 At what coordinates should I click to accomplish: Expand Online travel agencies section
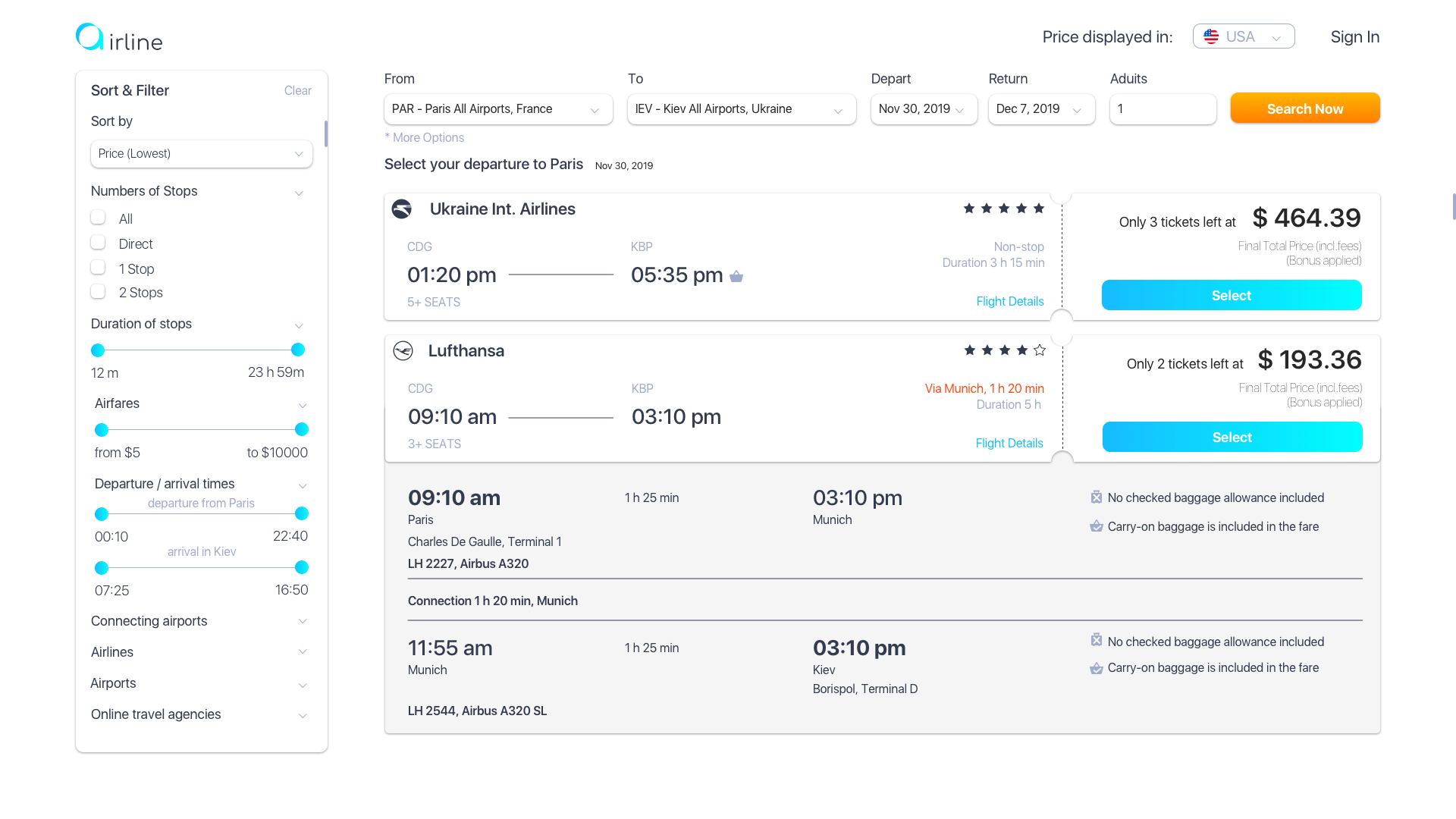[303, 715]
